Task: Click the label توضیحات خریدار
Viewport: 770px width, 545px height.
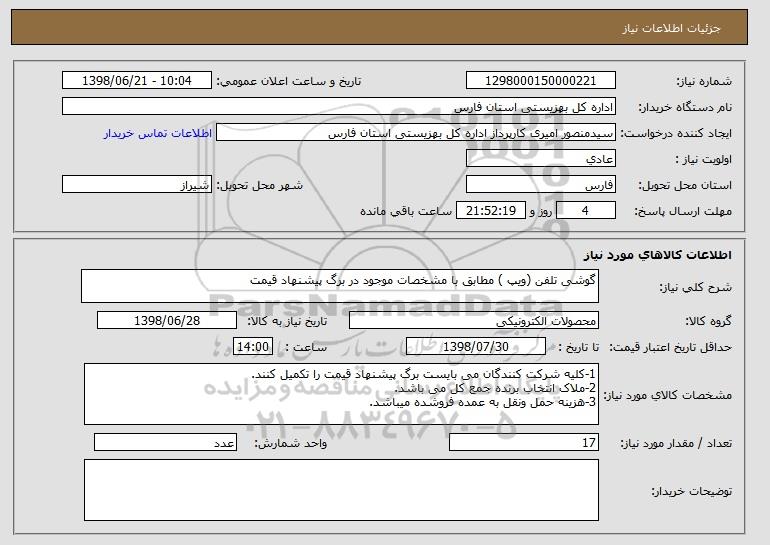Action: tap(691, 491)
